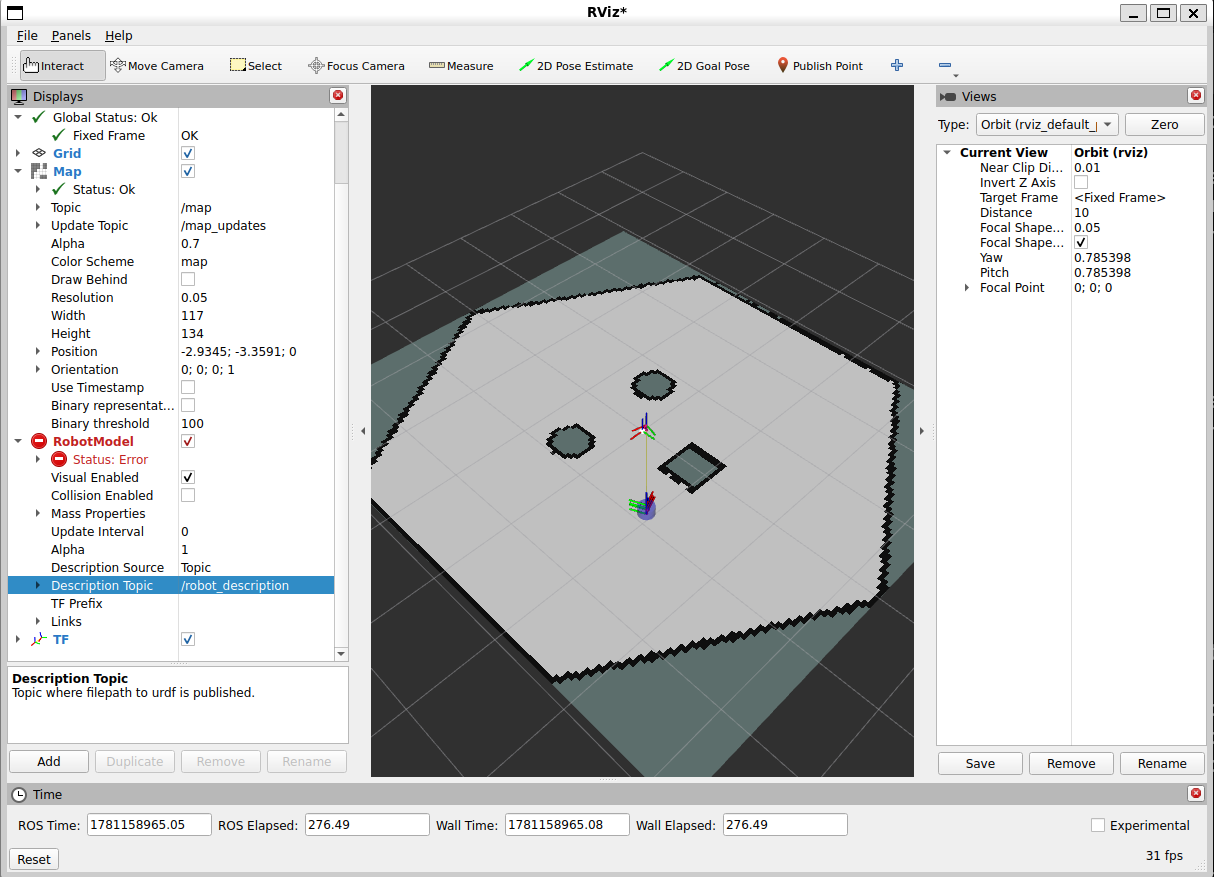Expand the Focal Point property
Screen dimensions: 1214x877
click(x=967, y=288)
